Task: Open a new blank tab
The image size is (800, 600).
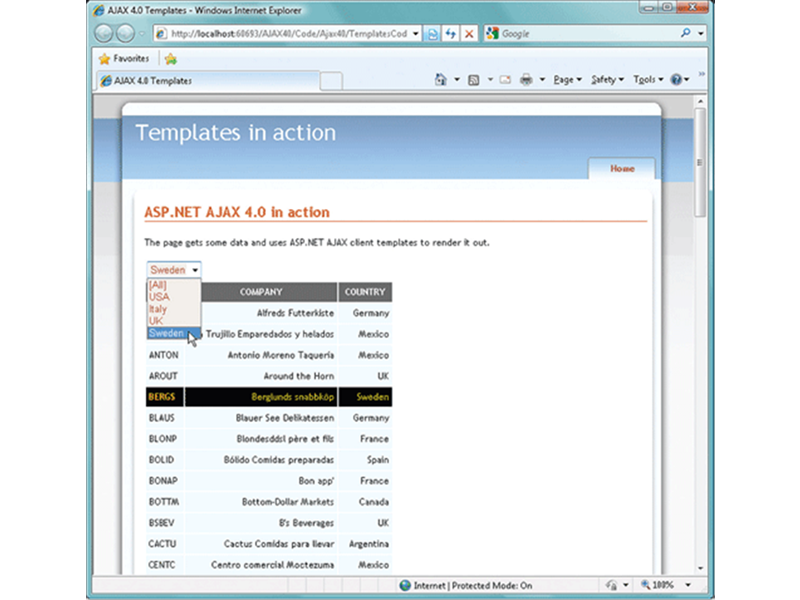Action: tap(331, 81)
